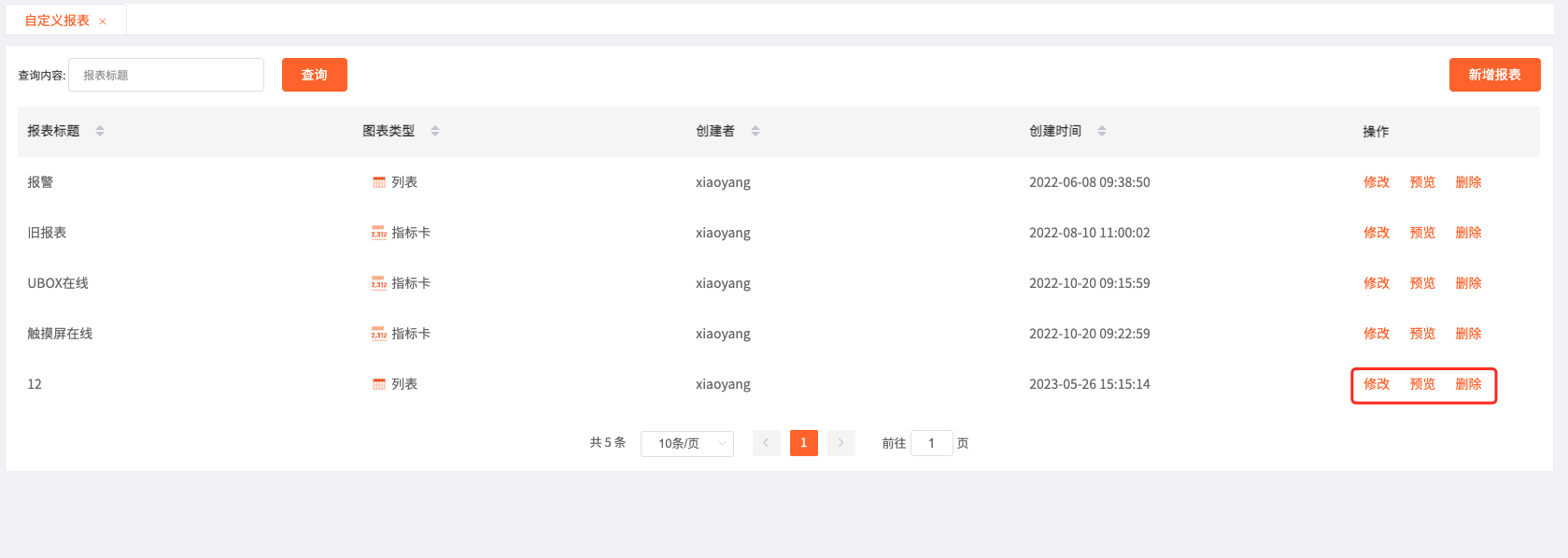1568x558 pixels.
Task: Click xiaoyang in the 报警 row
Action: point(723,182)
